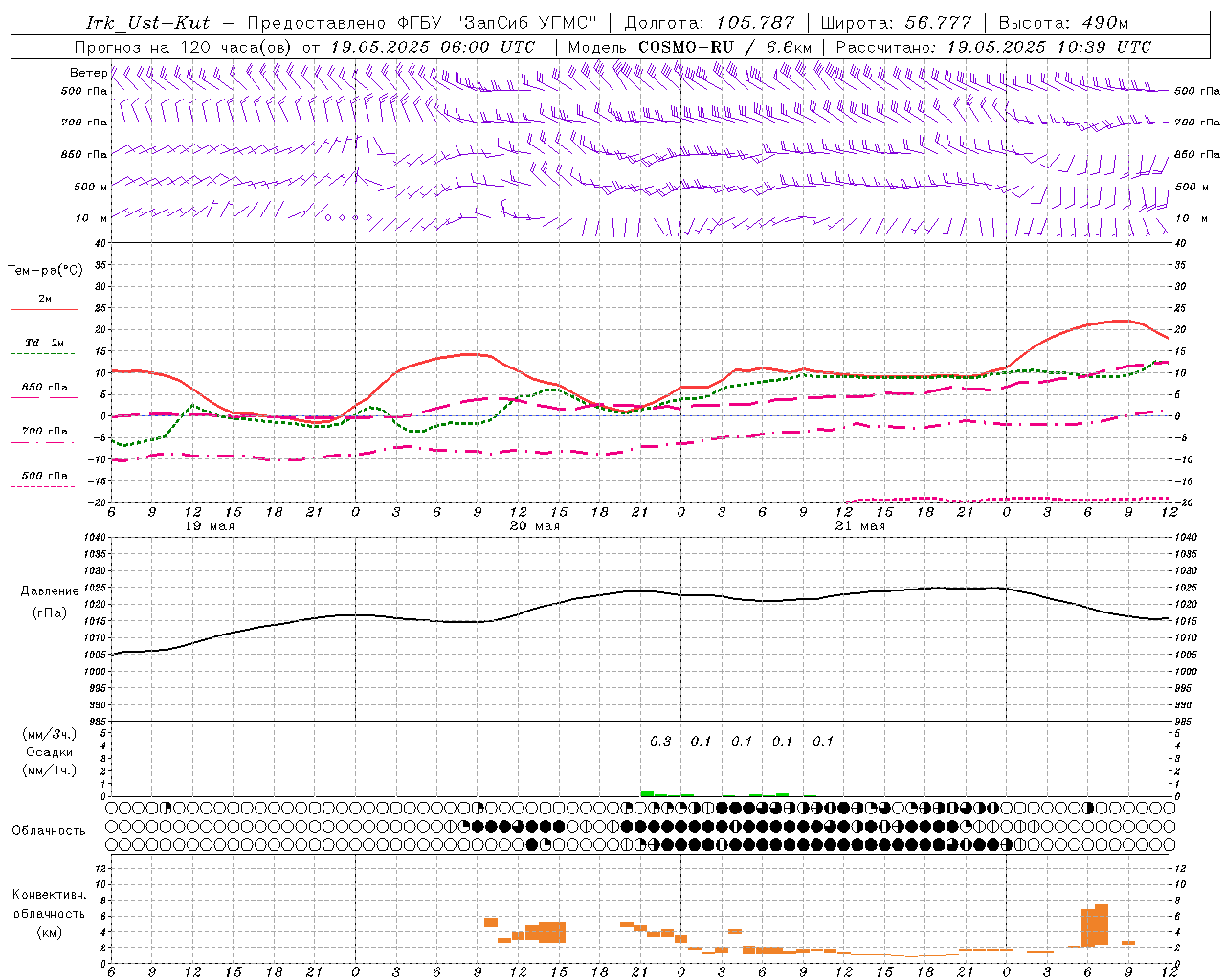This screenshot has width=1225, height=980.
Task: Click the Облачность cloud cover label
Action: 49,831
